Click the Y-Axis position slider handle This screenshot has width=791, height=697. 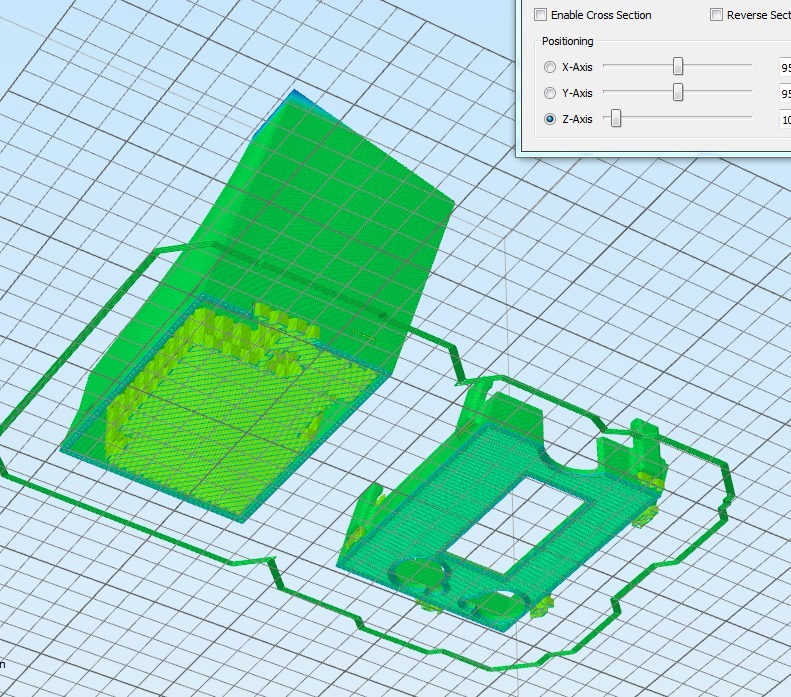tap(678, 92)
